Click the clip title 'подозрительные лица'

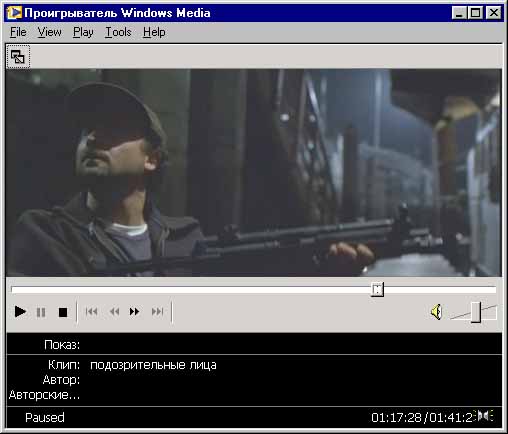tap(153, 365)
